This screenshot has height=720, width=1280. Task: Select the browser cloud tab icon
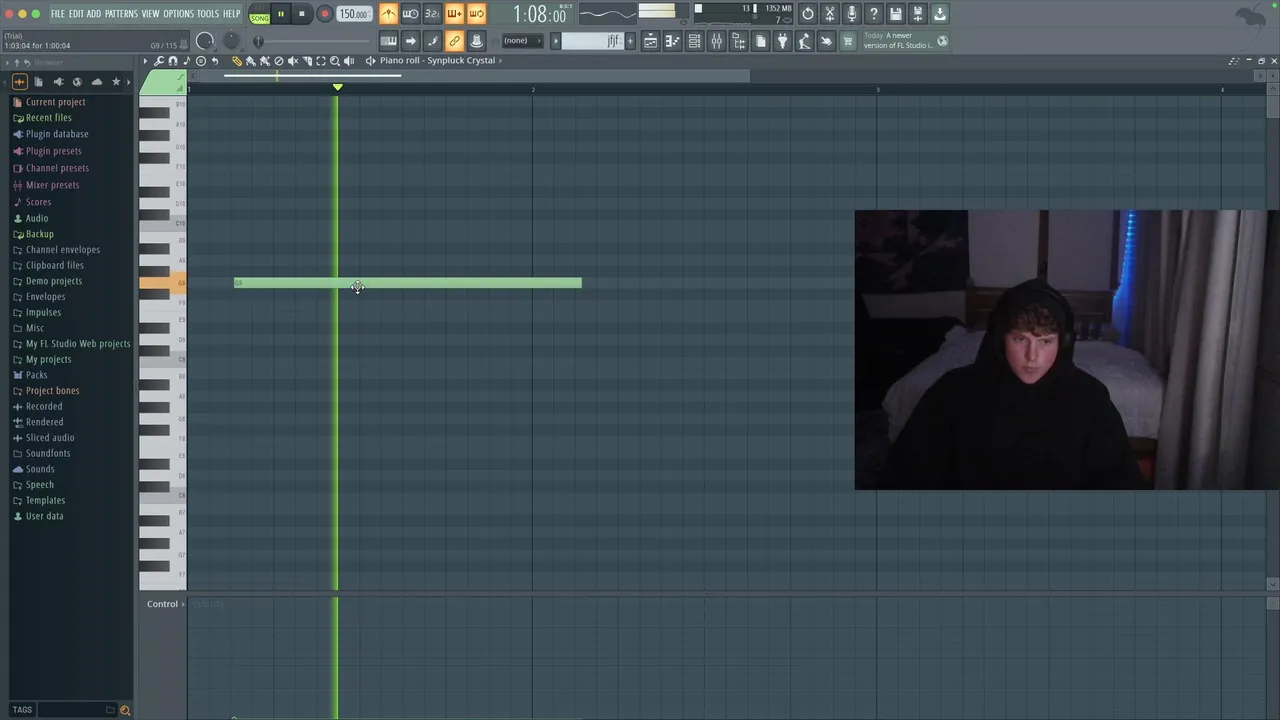pos(97,82)
